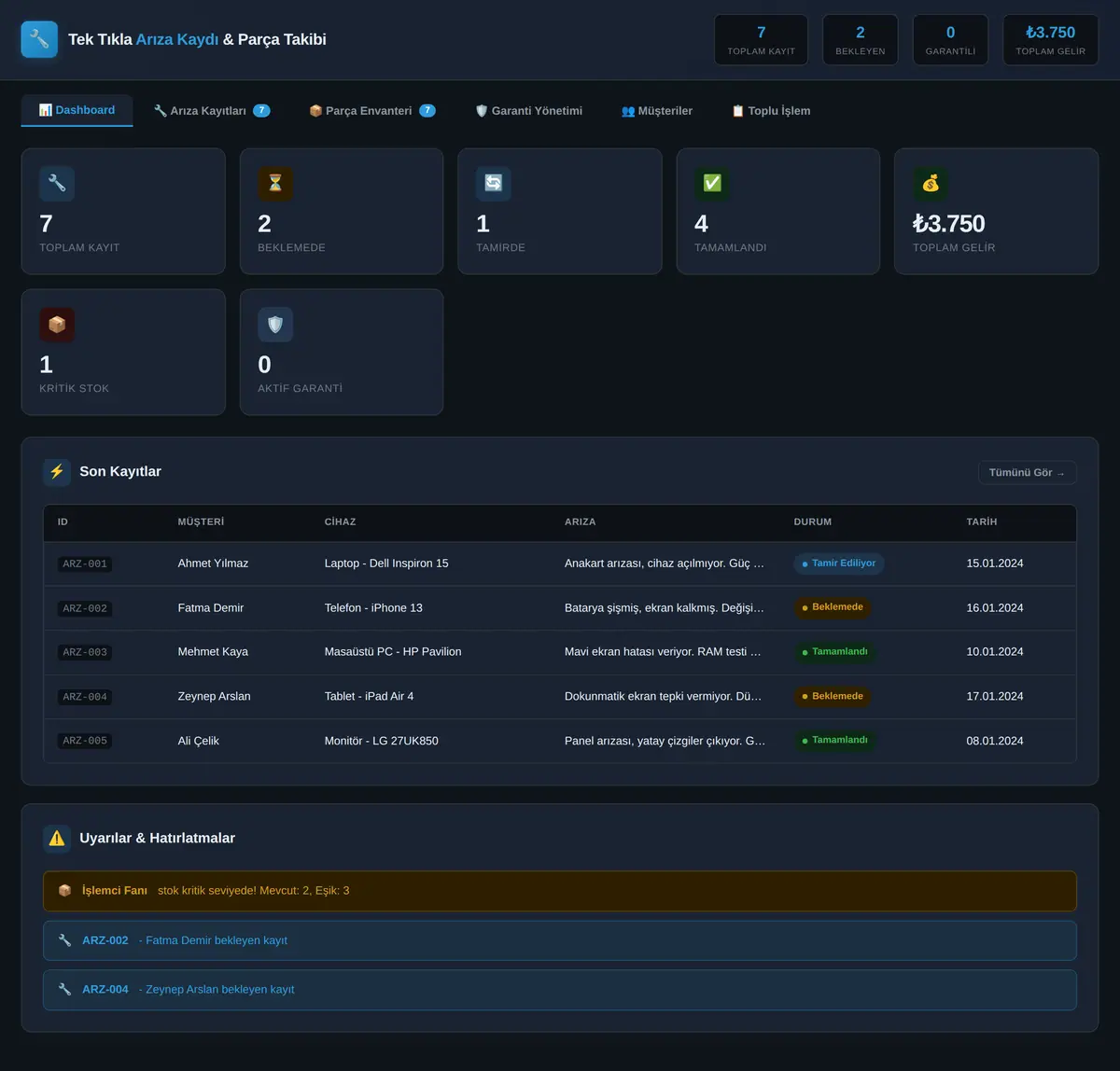
Task: Click the ARZ-003 ID cell
Action: [x=85, y=653]
